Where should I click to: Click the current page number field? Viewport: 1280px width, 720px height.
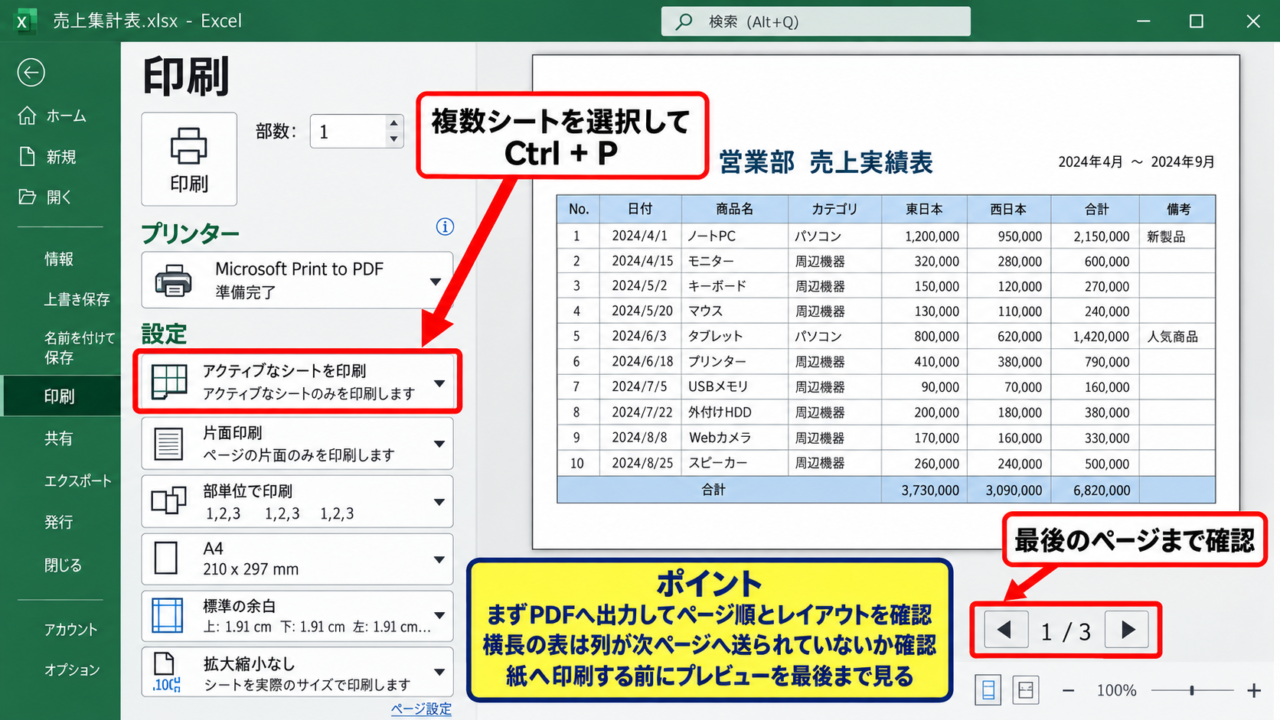[x=1045, y=631]
